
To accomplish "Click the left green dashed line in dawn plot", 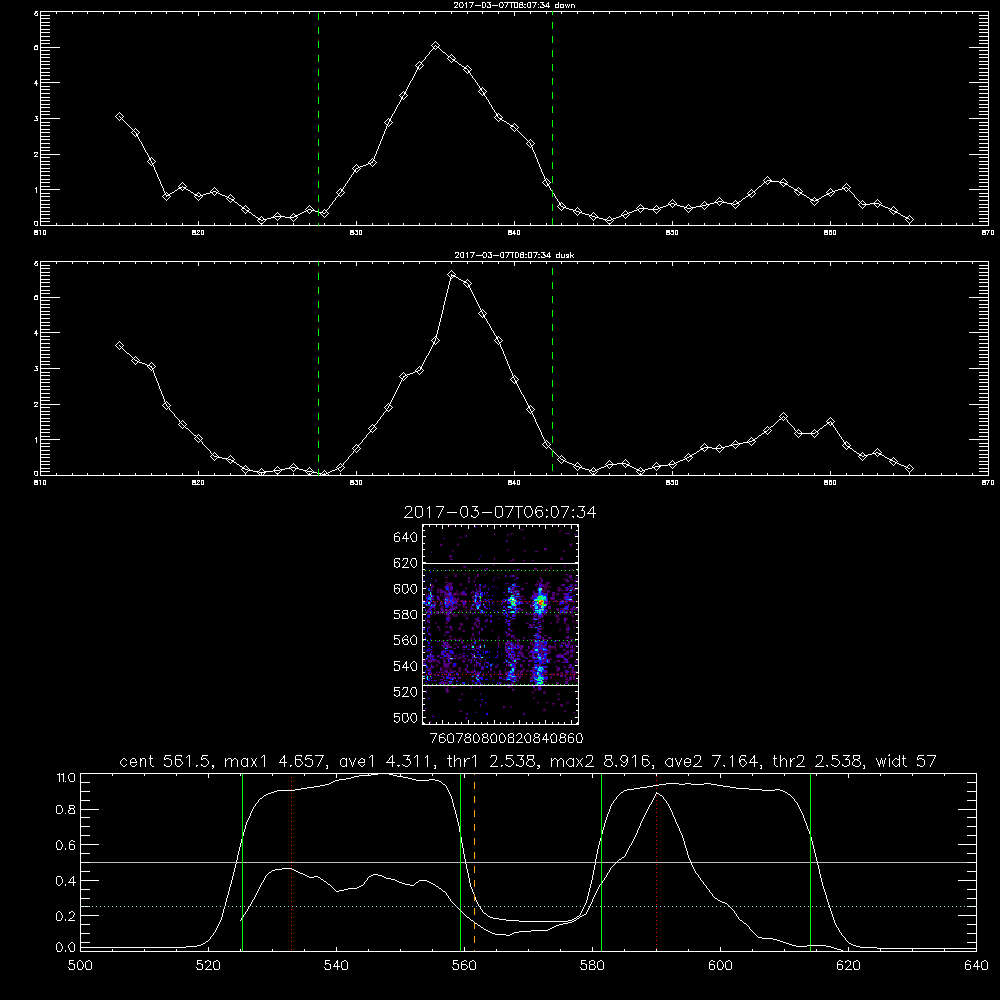I will click(318, 118).
